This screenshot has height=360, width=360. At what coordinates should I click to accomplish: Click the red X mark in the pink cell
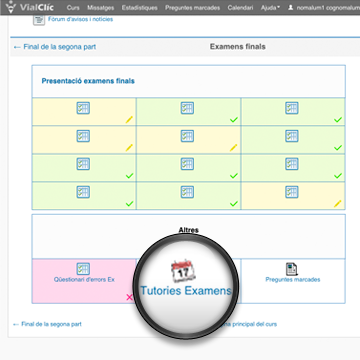[129, 297]
